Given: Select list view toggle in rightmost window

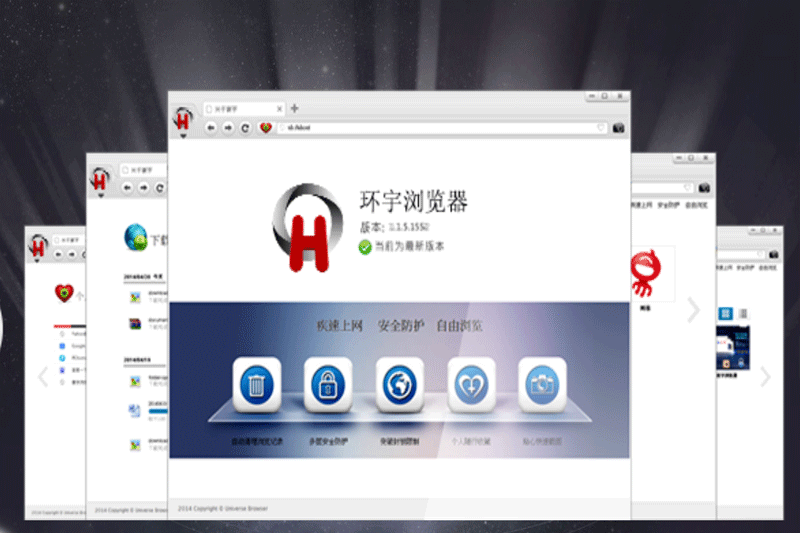Looking at the screenshot, I should coord(743,313).
